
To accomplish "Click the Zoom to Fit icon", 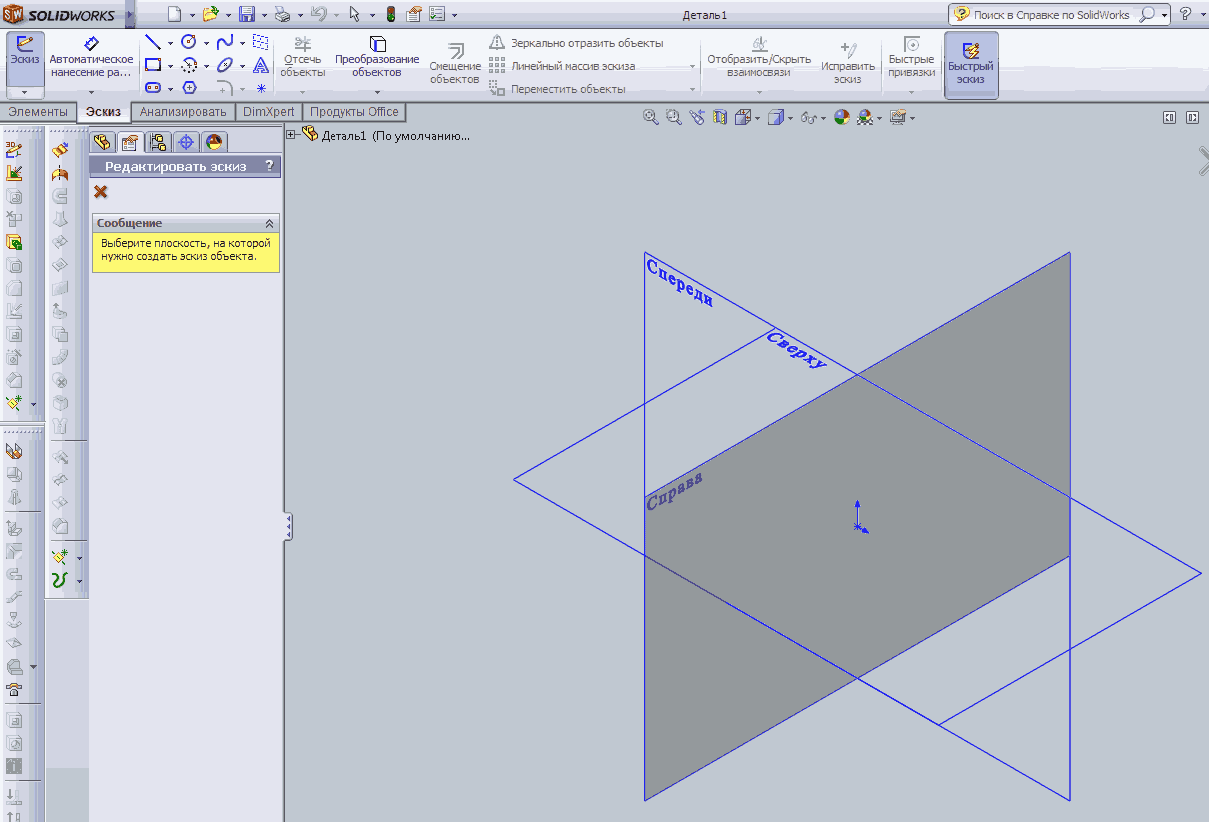I will [x=650, y=117].
